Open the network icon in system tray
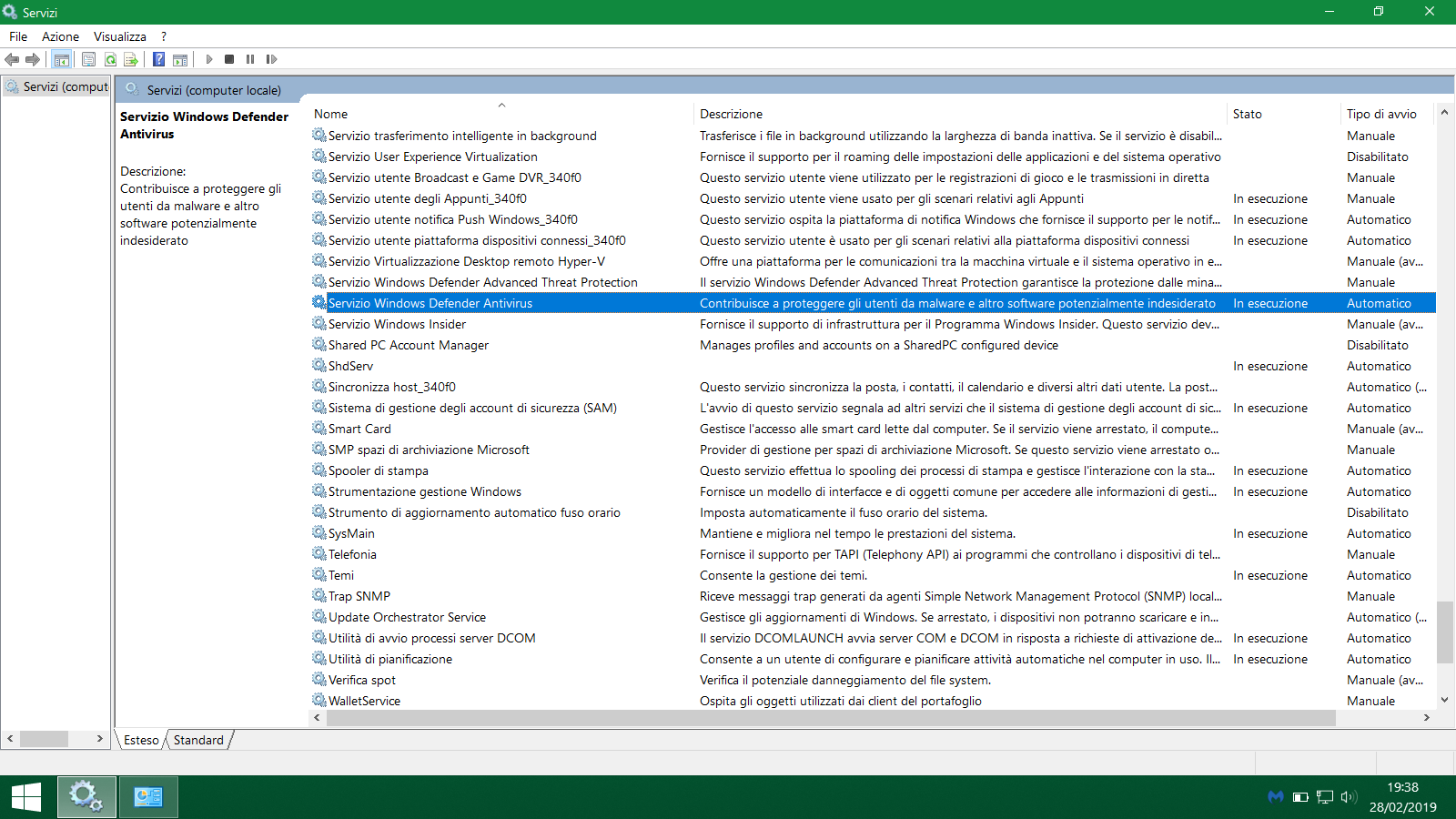 coord(1325,797)
